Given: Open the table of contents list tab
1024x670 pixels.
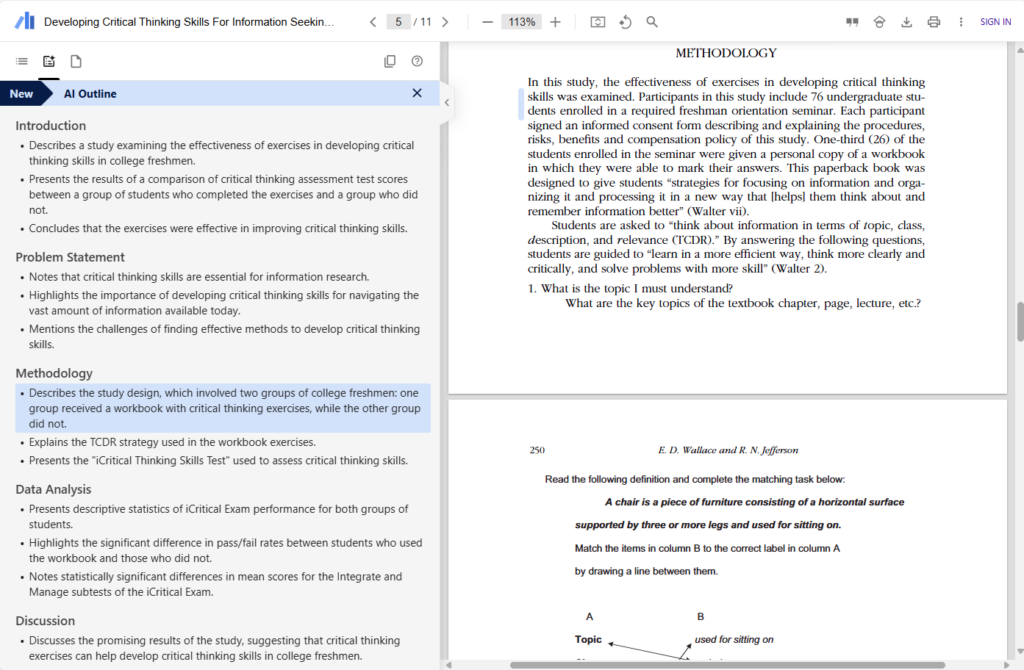Looking at the screenshot, I should pos(22,61).
